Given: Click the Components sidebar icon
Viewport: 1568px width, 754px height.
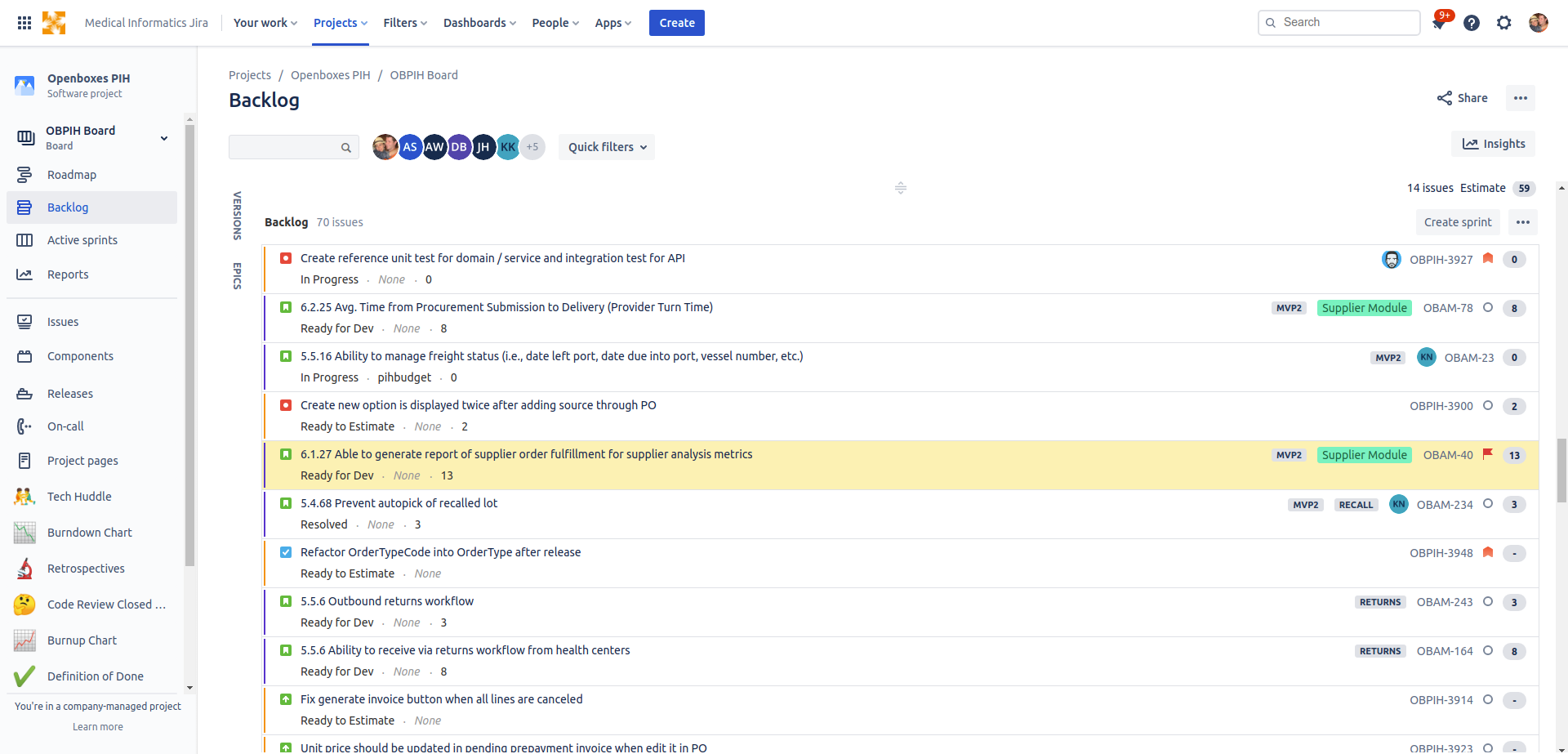Looking at the screenshot, I should click(24, 356).
